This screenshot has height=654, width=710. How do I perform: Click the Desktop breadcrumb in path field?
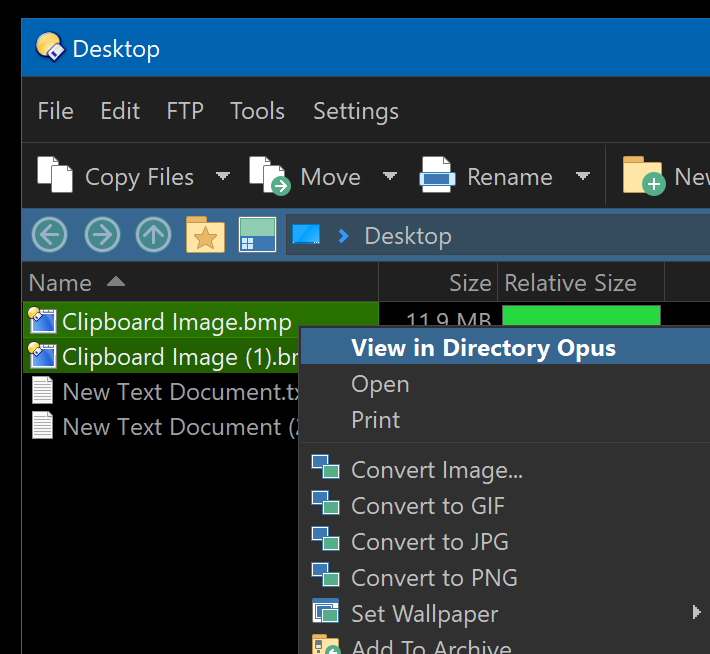tap(408, 236)
